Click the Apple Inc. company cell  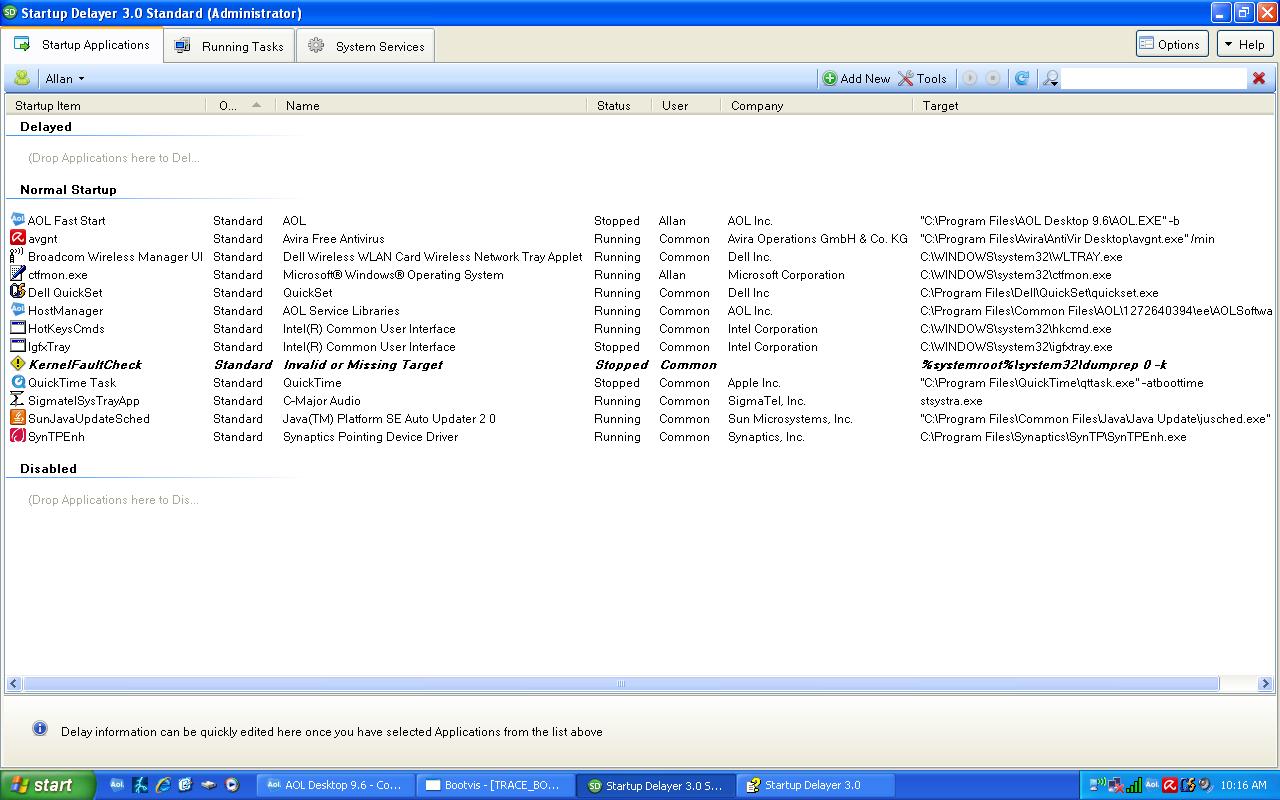pos(754,383)
